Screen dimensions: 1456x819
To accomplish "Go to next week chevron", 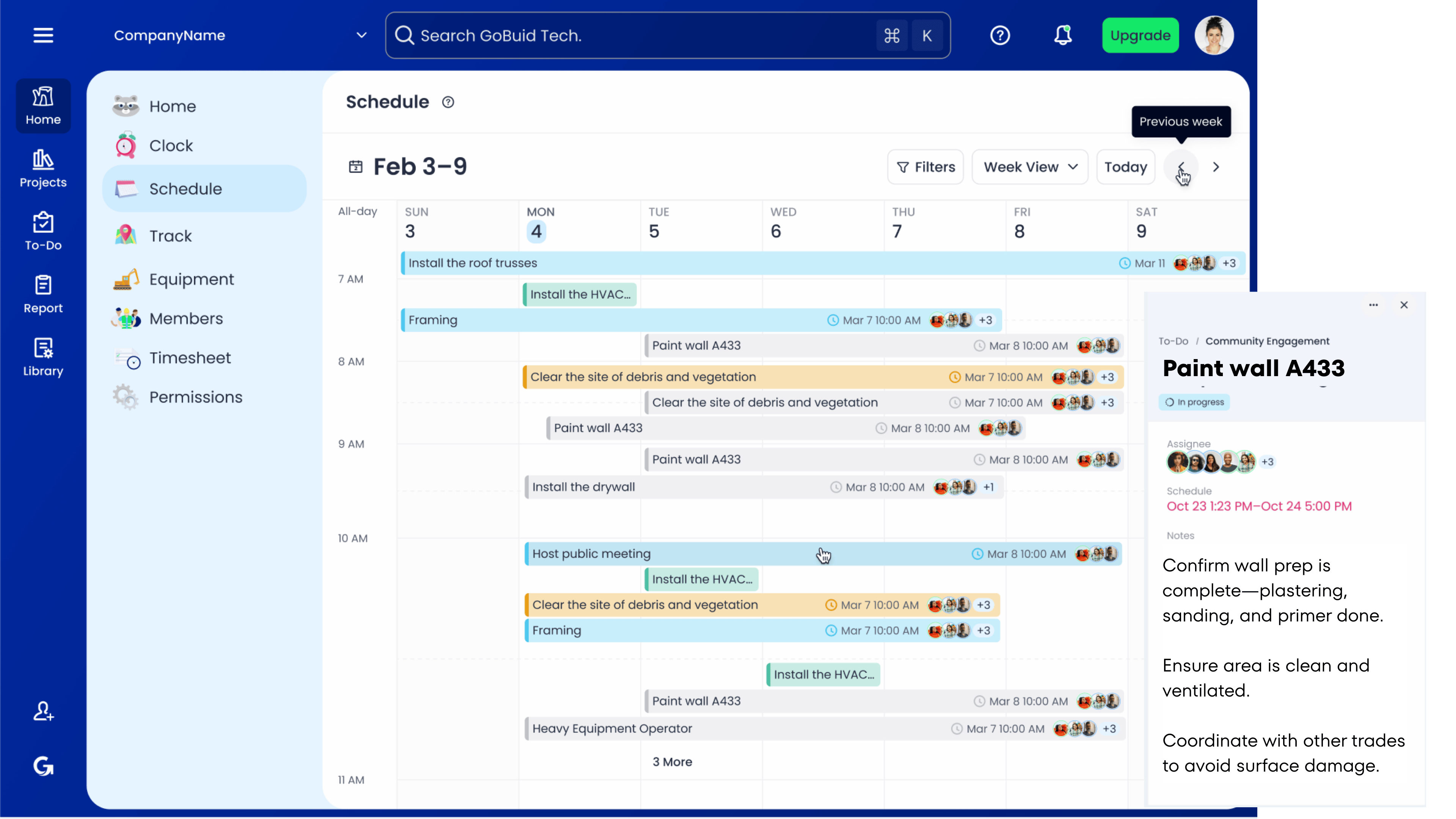I will [x=1216, y=167].
